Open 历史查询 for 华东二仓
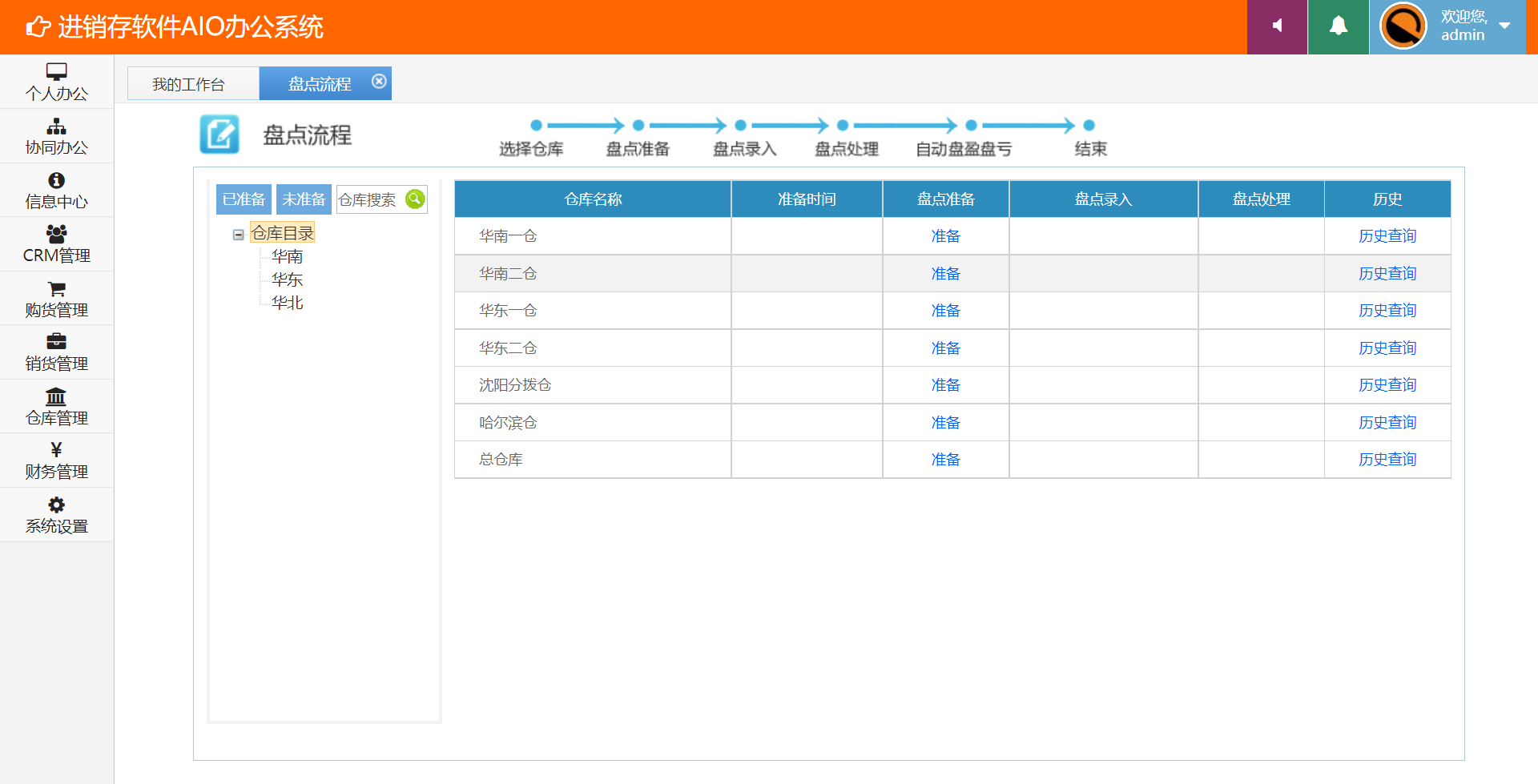The image size is (1538, 784). coord(1387,348)
